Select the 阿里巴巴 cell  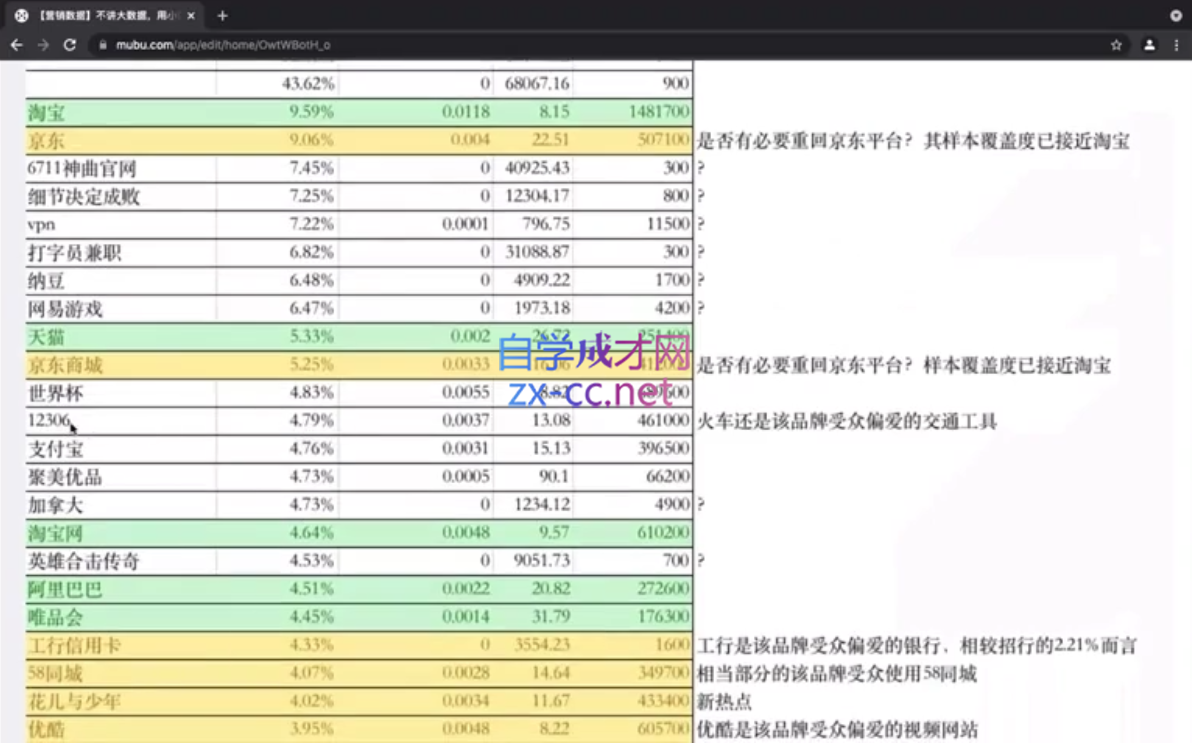(120, 589)
